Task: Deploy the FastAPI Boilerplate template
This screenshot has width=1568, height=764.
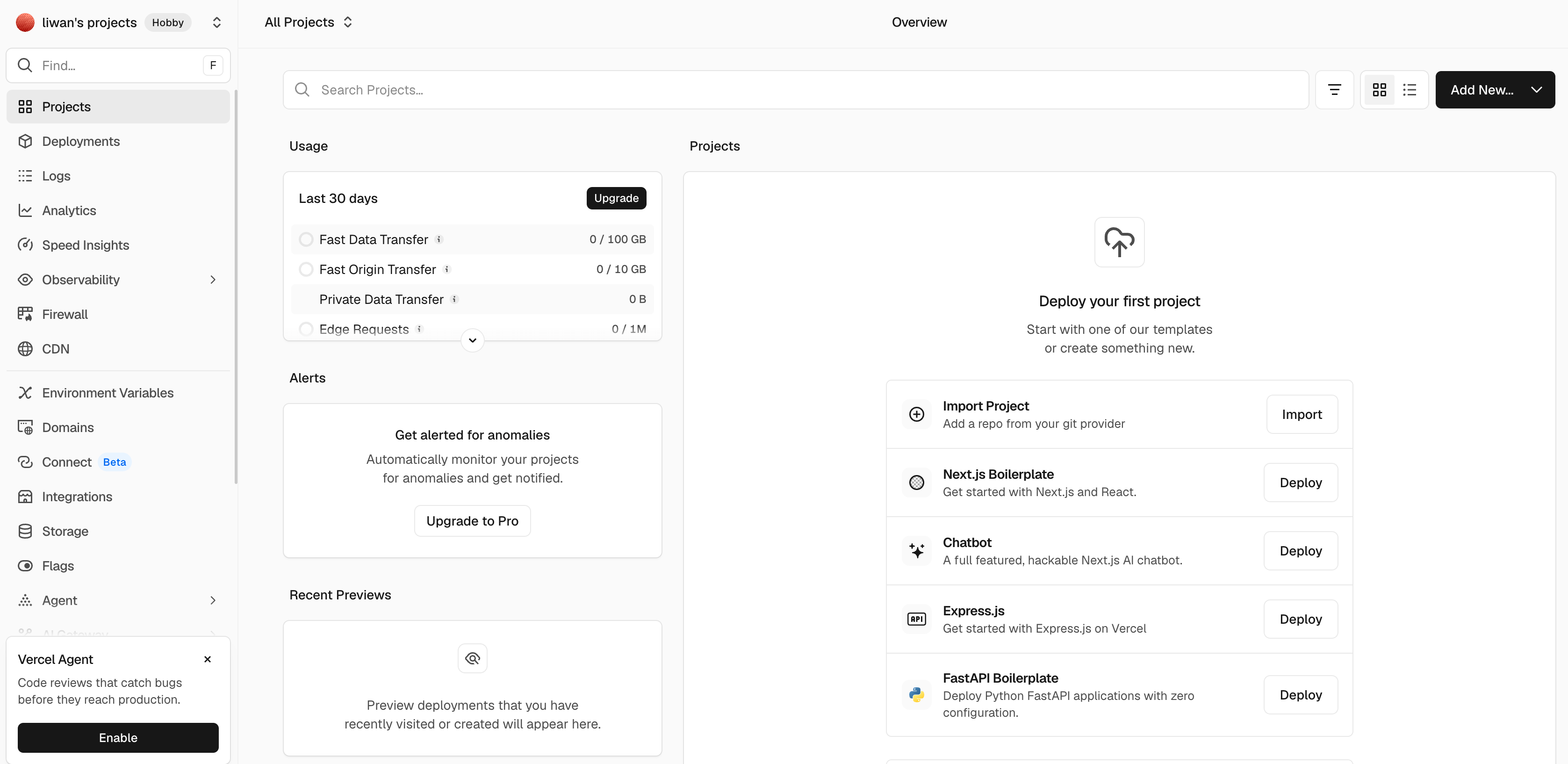Action: [x=1301, y=695]
